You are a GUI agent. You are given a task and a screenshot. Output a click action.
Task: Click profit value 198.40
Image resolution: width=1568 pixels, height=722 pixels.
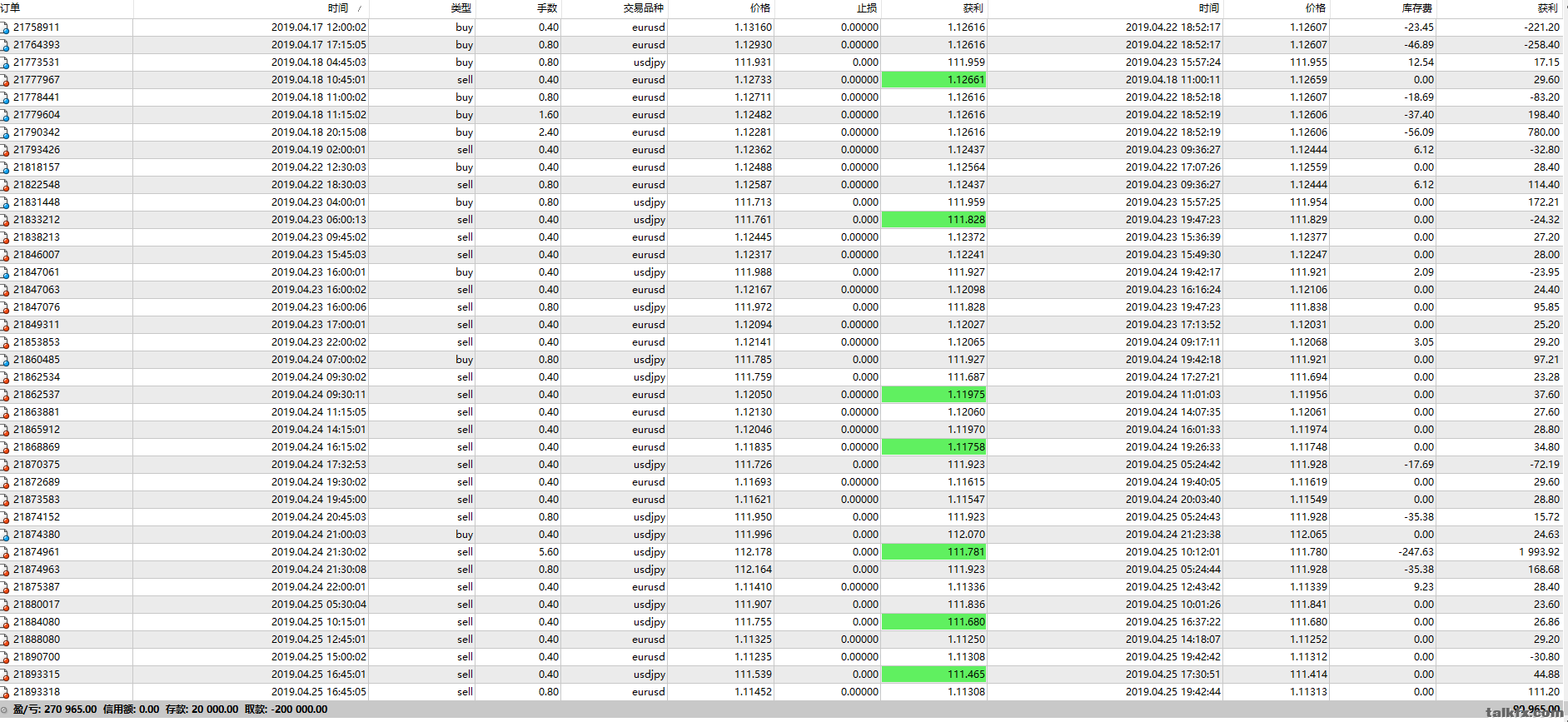1544,115
